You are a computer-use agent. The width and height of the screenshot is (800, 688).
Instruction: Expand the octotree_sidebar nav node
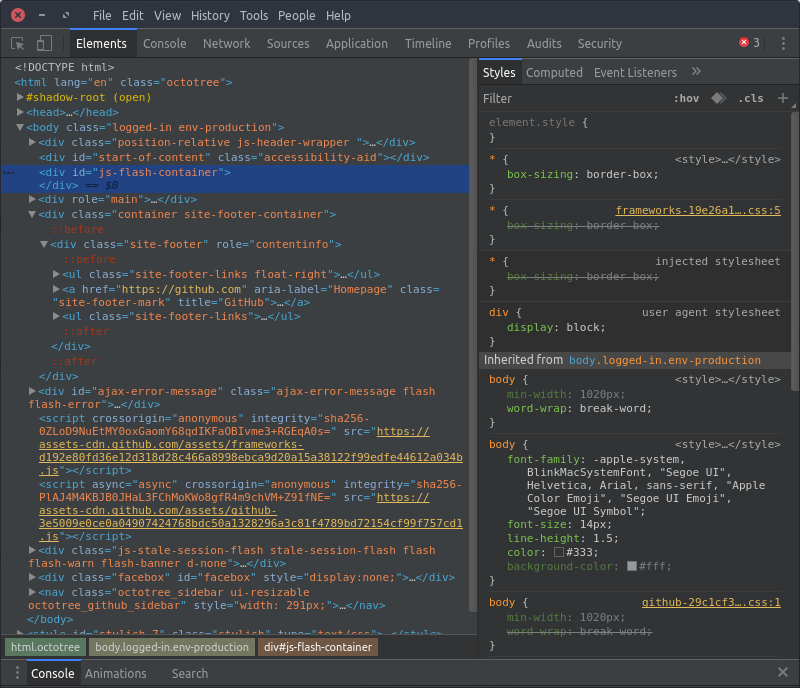(32, 592)
